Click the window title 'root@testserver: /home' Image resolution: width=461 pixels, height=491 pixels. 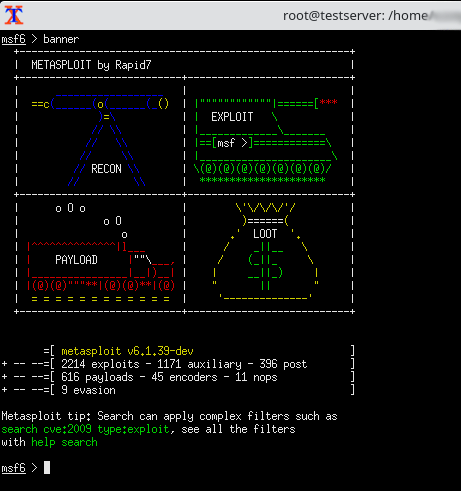click(x=355, y=16)
